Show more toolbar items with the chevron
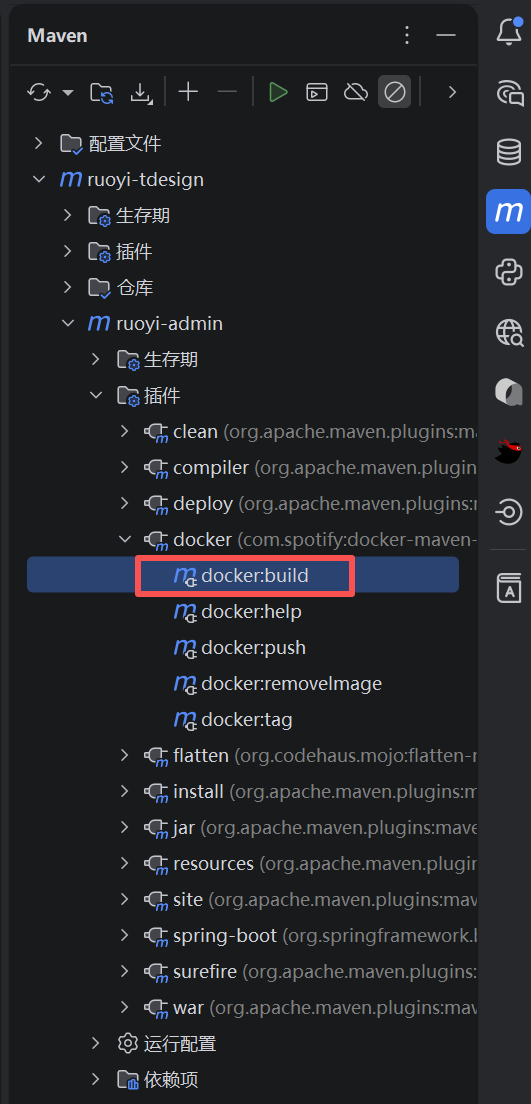 point(453,92)
